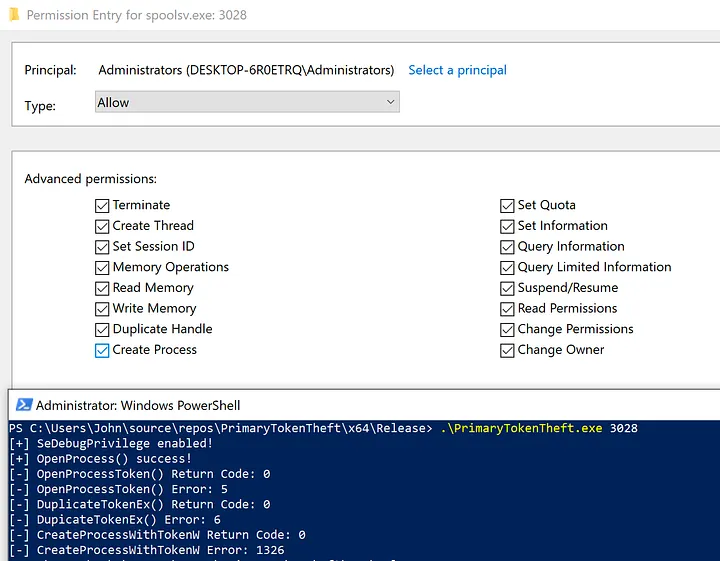Uncheck the Write Memory checkbox
Image resolution: width=720 pixels, height=561 pixels.
tap(102, 309)
